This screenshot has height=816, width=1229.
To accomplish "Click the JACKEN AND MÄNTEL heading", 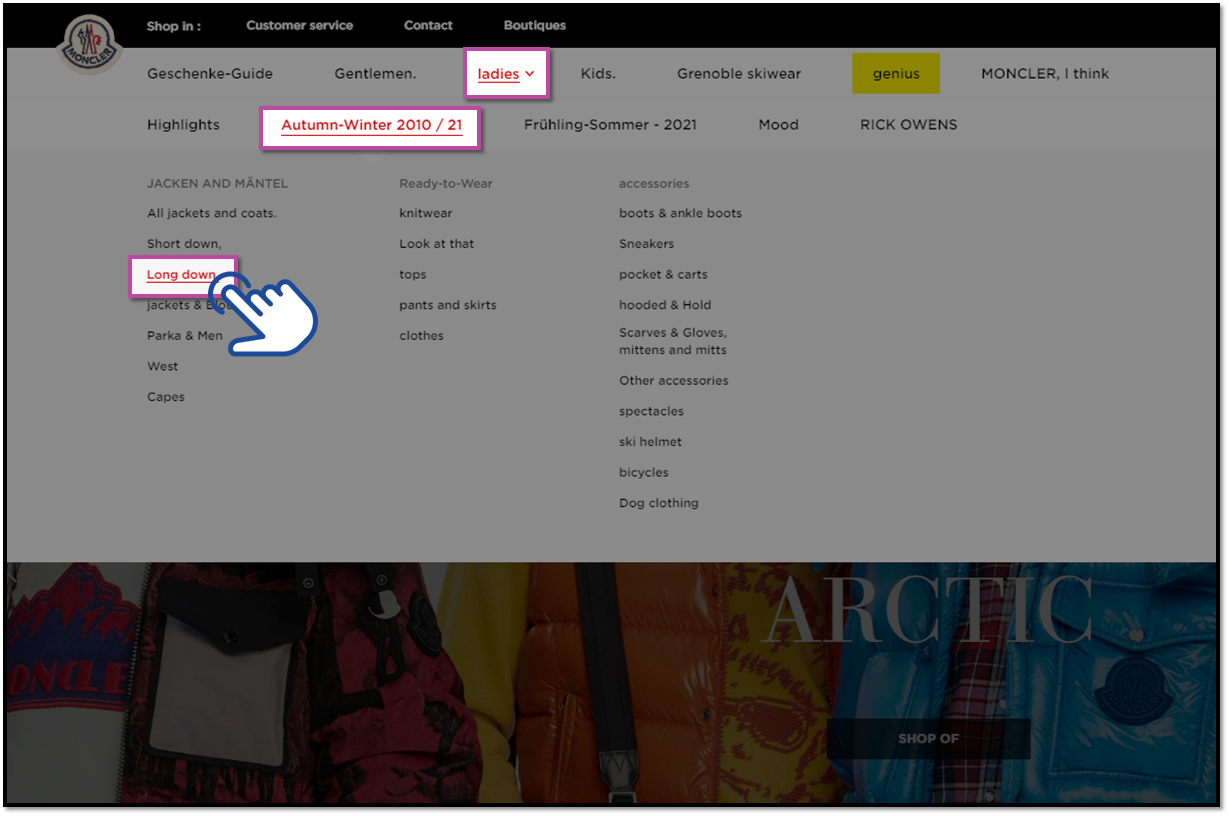I will 217,184.
